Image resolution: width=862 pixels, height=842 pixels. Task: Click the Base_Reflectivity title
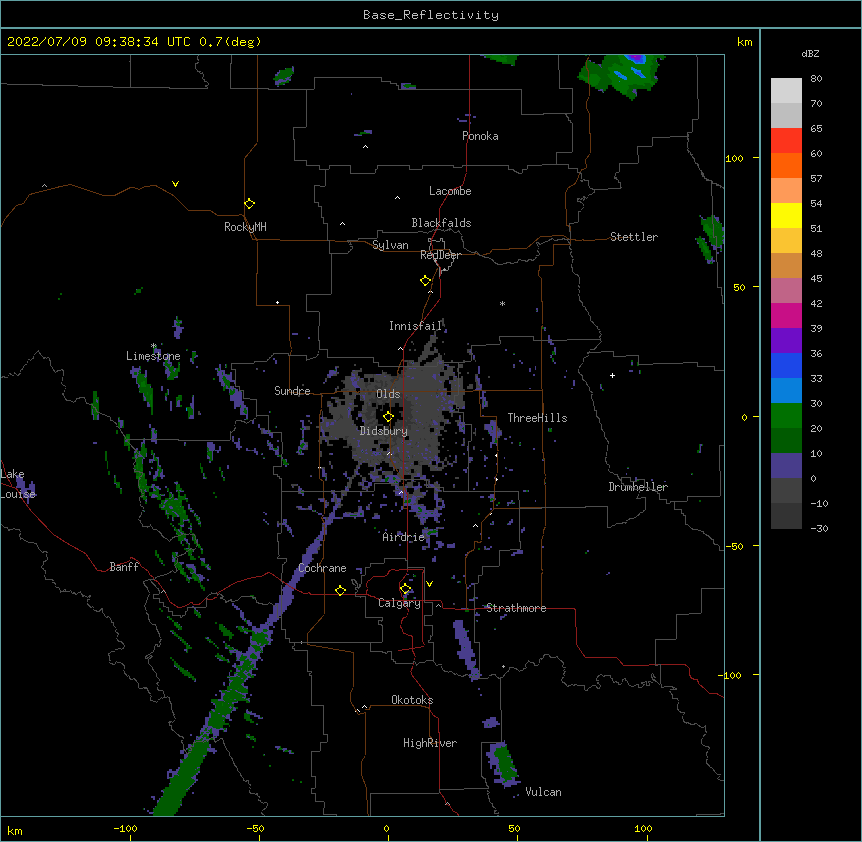pyautogui.click(x=431, y=15)
